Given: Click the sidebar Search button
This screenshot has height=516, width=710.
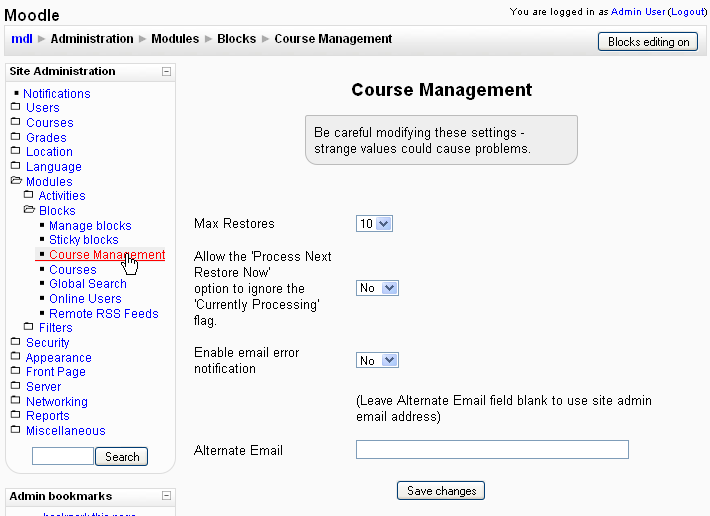Looking at the screenshot, I should coord(122,456).
